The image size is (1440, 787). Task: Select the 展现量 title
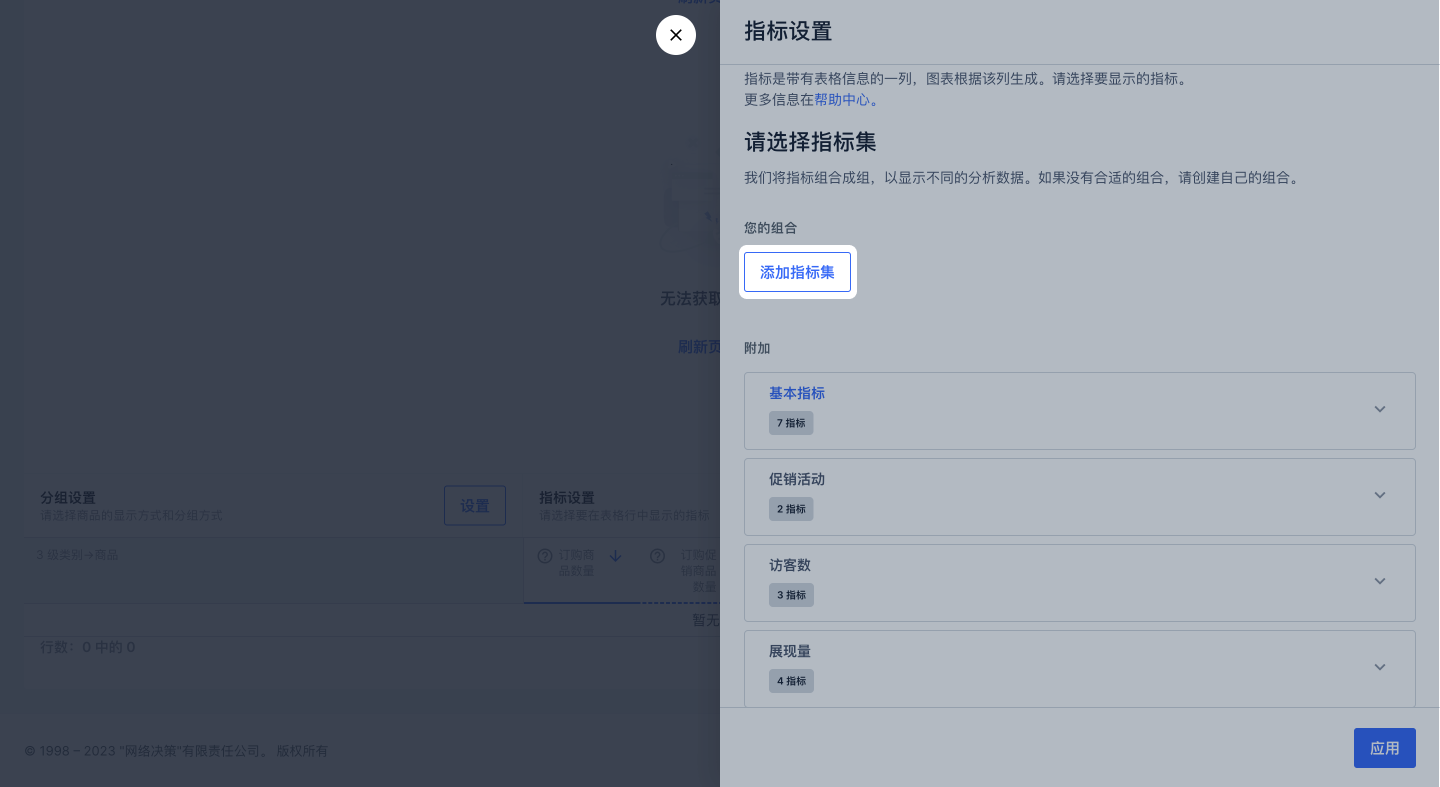click(x=790, y=651)
